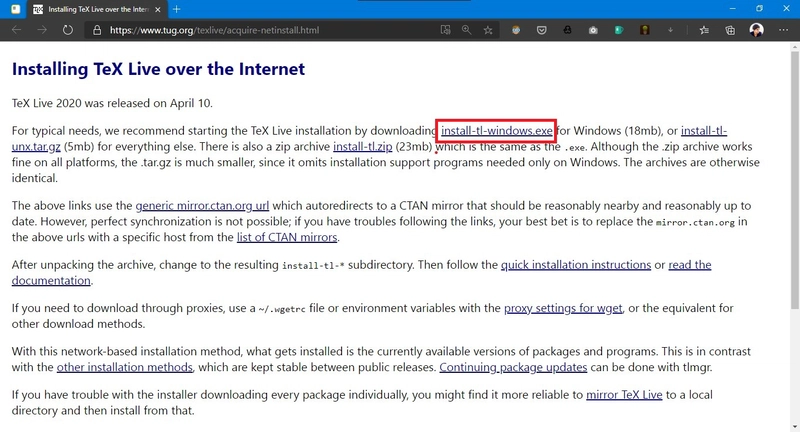Click the vertical page scrollbar thumb
This screenshot has height=432, width=800.
[795, 179]
